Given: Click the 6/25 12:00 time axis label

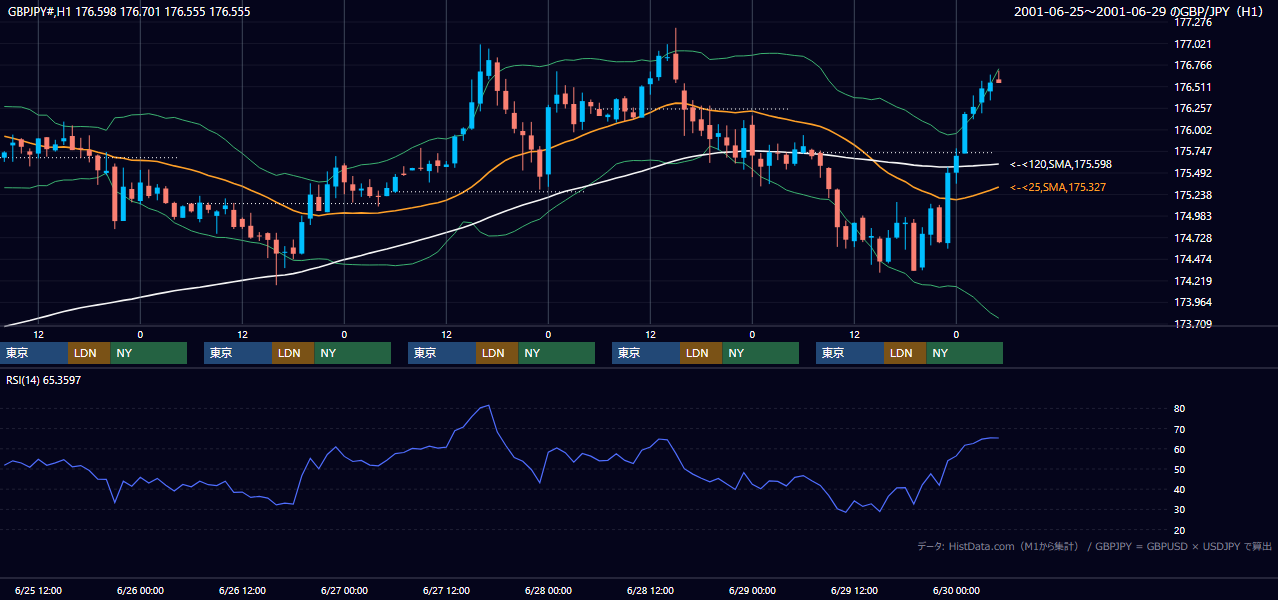Looking at the screenshot, I should (37, 590).
